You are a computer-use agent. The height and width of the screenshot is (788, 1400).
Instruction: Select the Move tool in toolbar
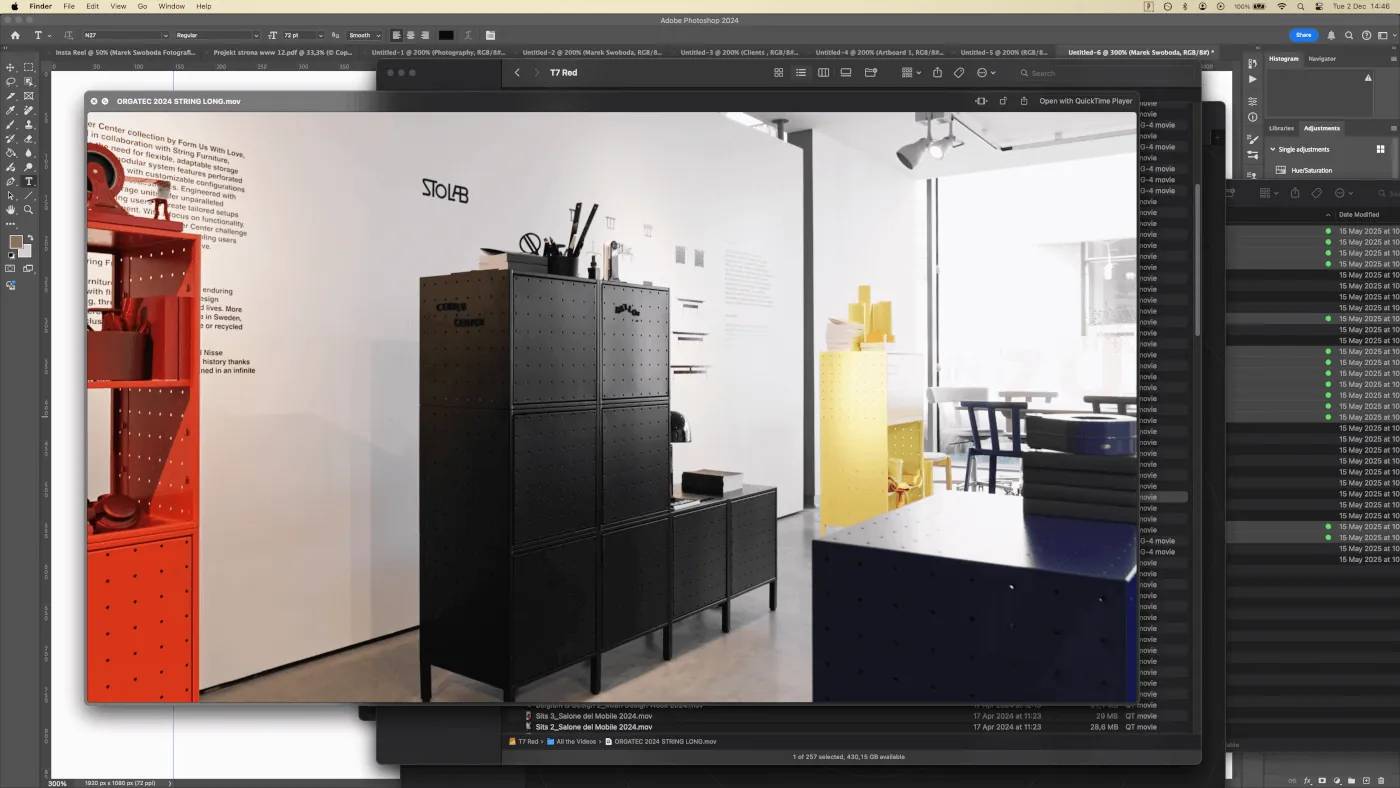(x=11, y=67)
